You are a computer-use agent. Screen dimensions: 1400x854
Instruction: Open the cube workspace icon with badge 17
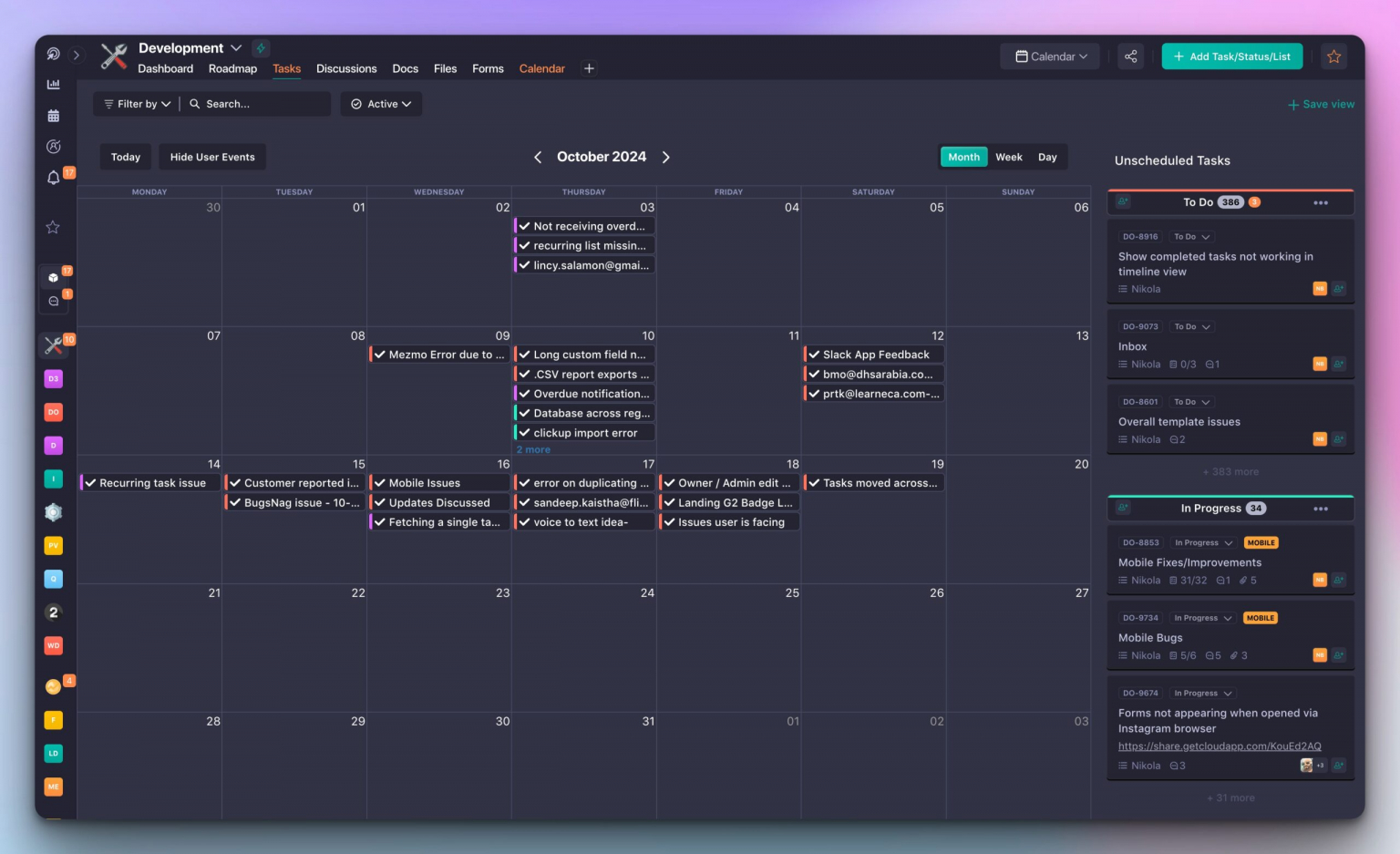coord(54,277)
